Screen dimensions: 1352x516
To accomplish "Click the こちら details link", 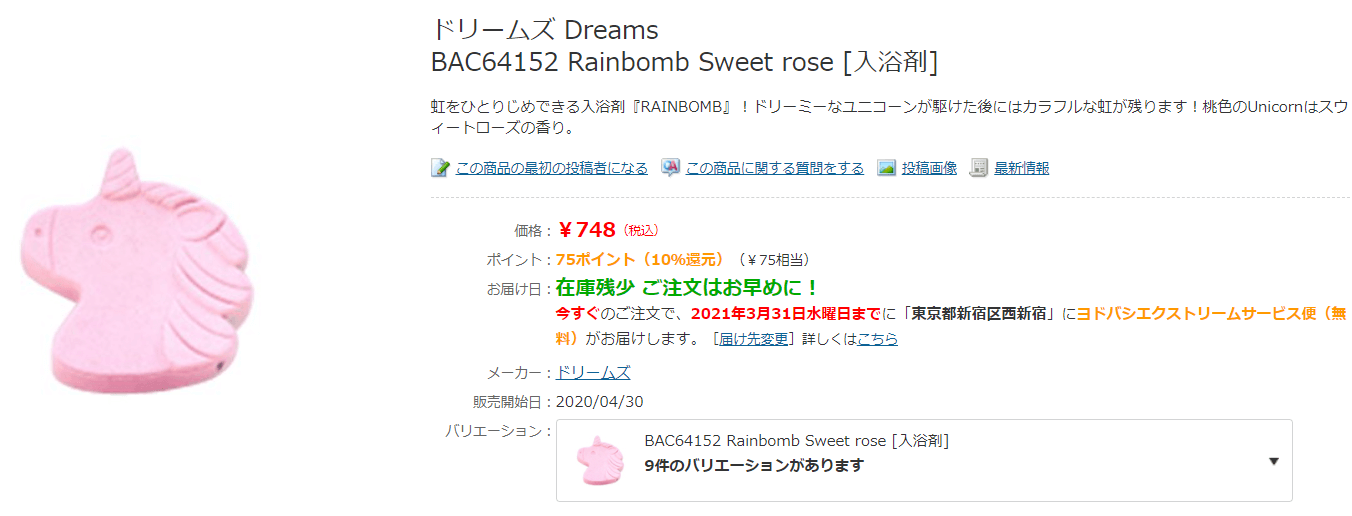I will (877, 339).
